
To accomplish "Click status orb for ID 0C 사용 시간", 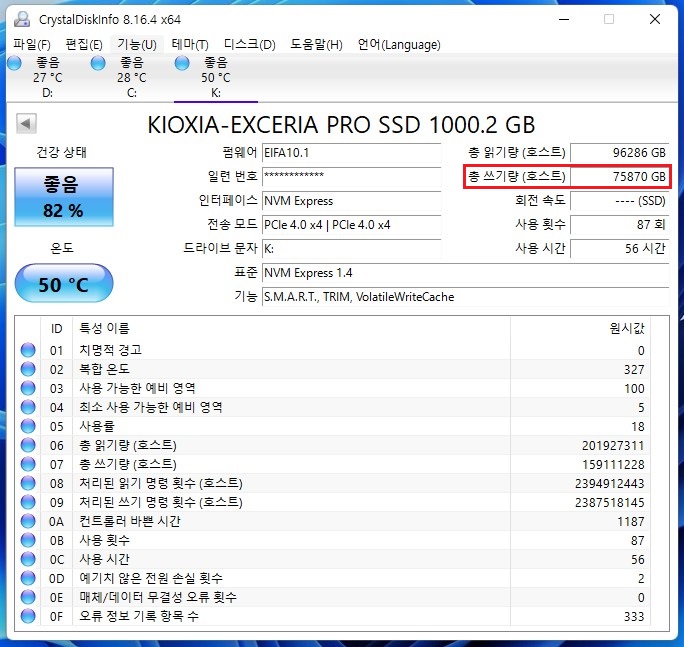I will (x=28, y=559).
